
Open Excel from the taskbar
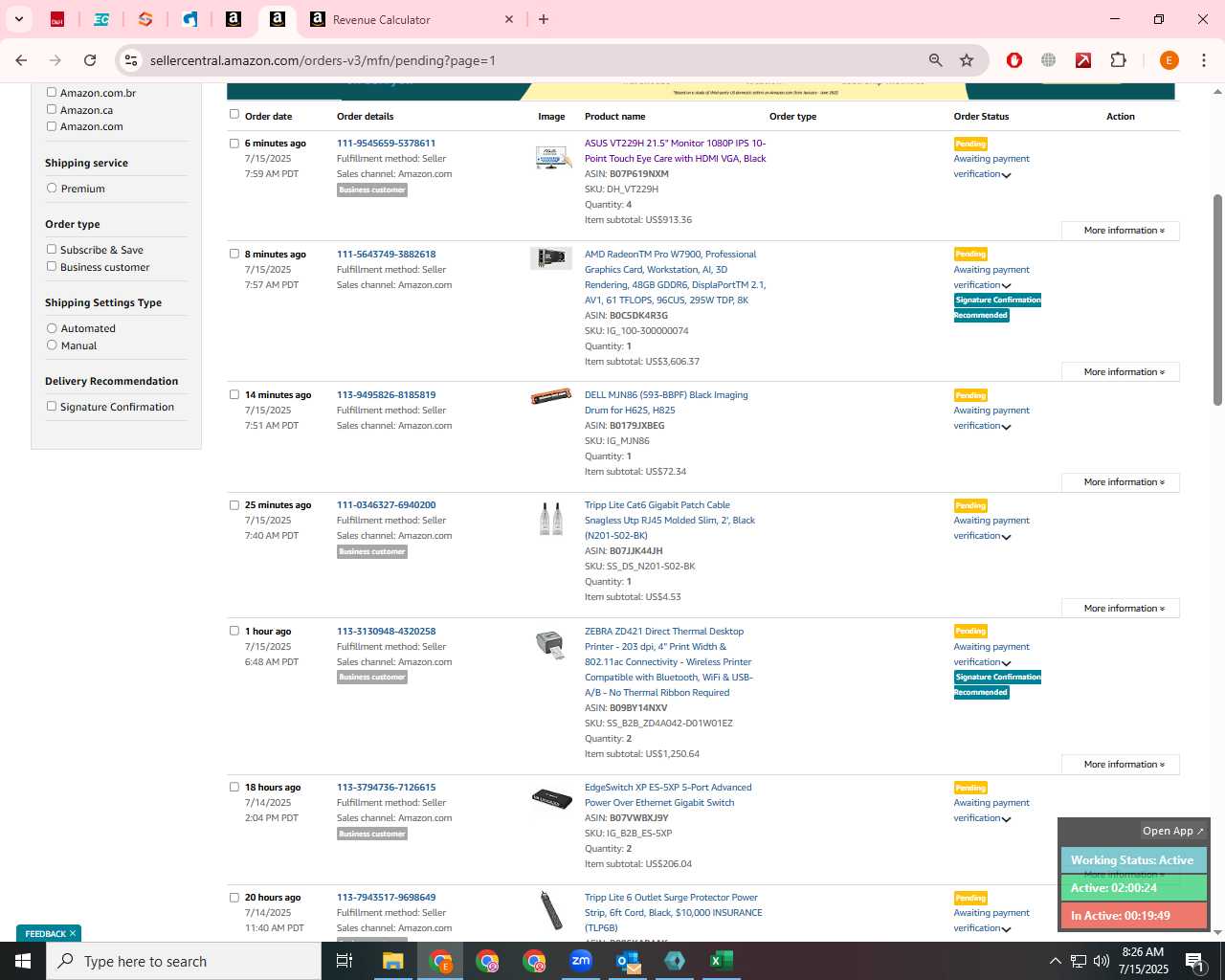[722, 961]
